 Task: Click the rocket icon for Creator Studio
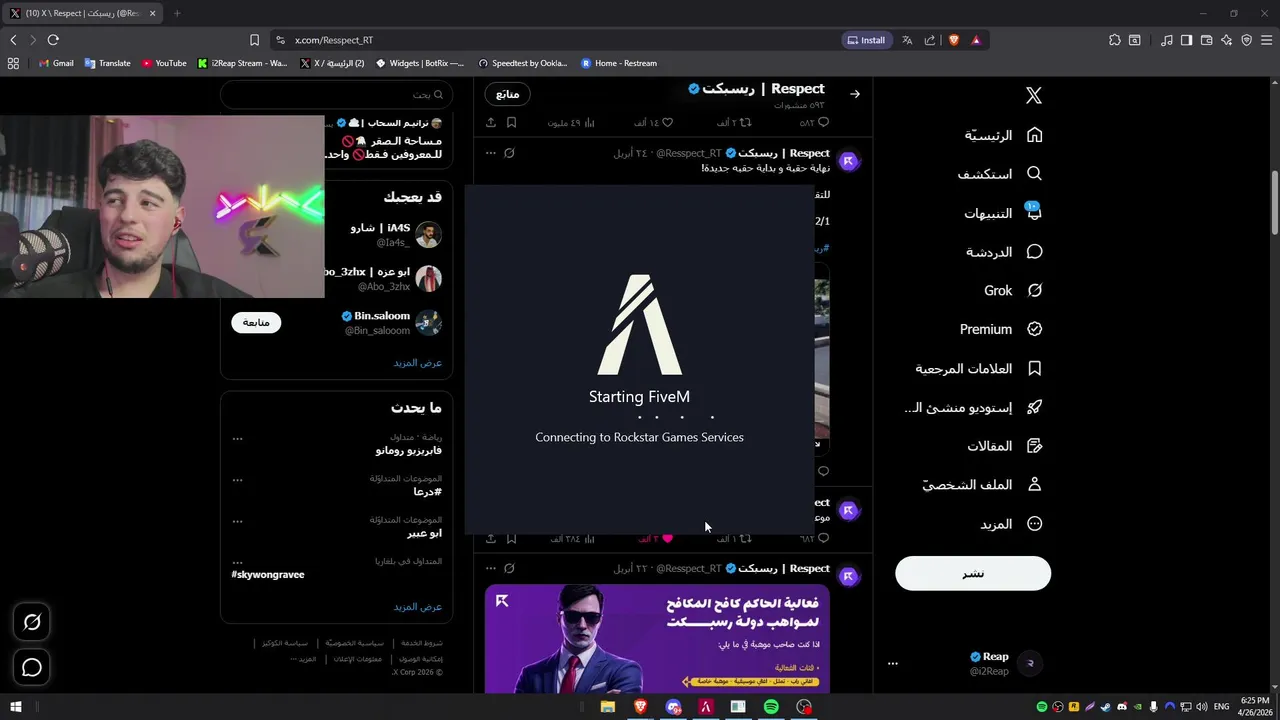click(1035, 407)
